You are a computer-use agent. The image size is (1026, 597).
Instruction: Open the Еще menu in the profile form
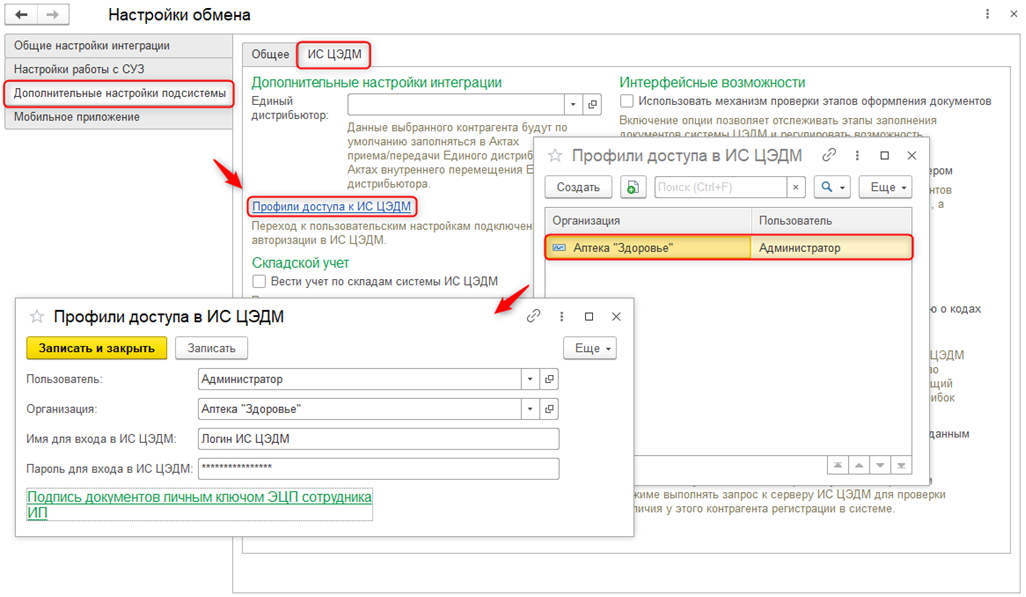tap(590, 348)
